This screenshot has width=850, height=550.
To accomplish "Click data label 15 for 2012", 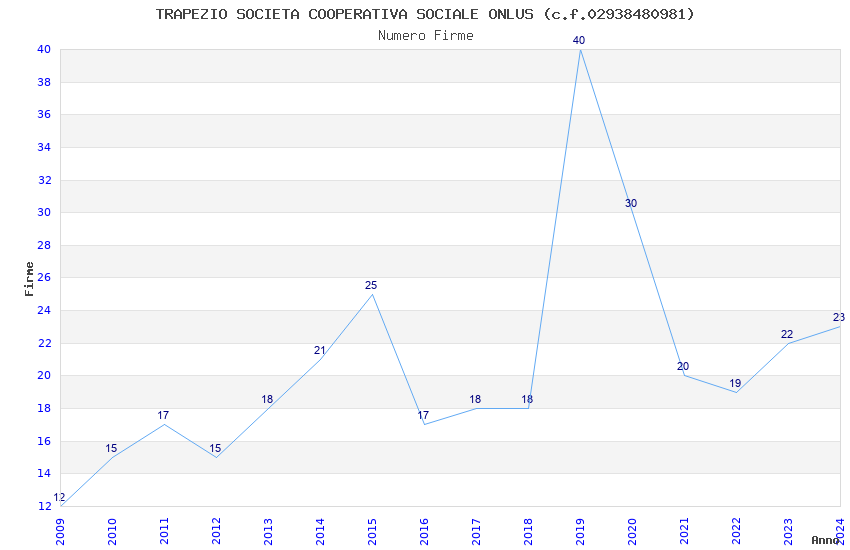I will coord(215,448).
